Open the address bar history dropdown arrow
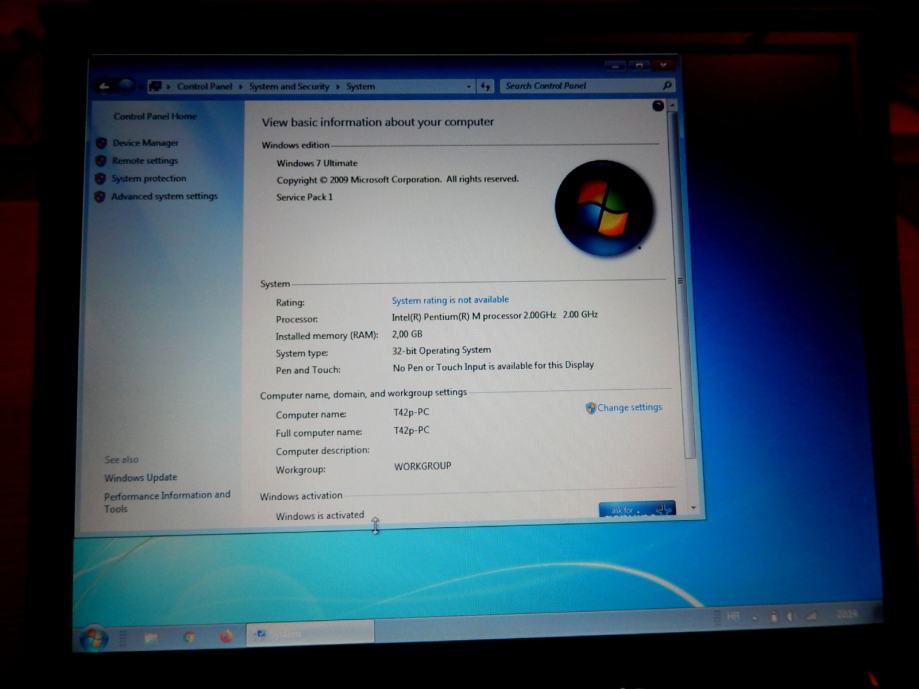919x689 pixels. (x=469, y=87)
